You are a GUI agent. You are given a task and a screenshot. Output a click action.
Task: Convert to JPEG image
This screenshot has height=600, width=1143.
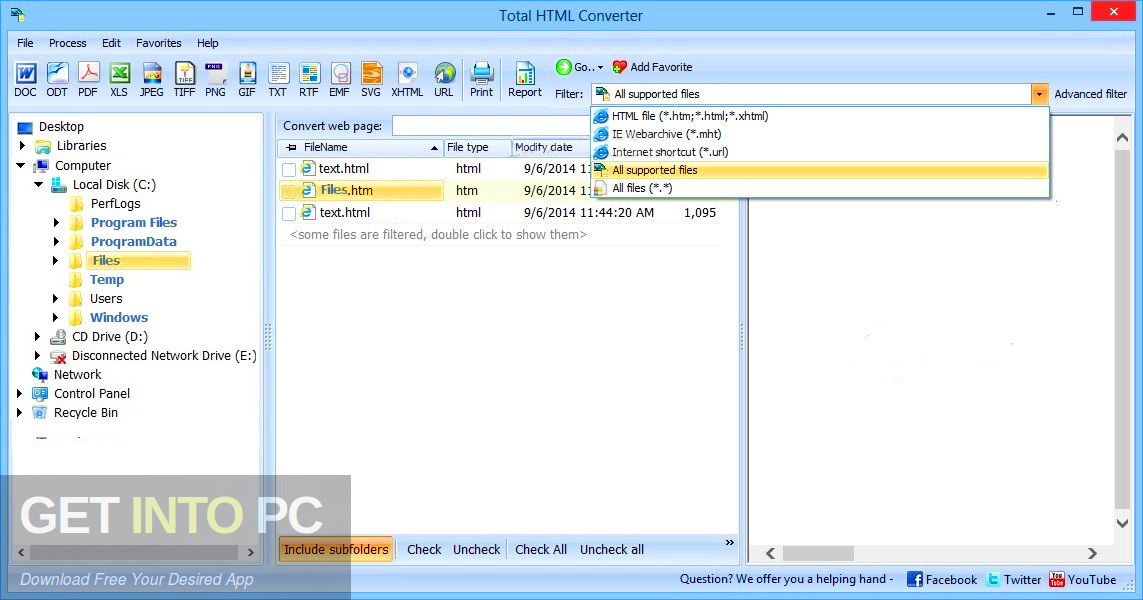pos(152,79)
